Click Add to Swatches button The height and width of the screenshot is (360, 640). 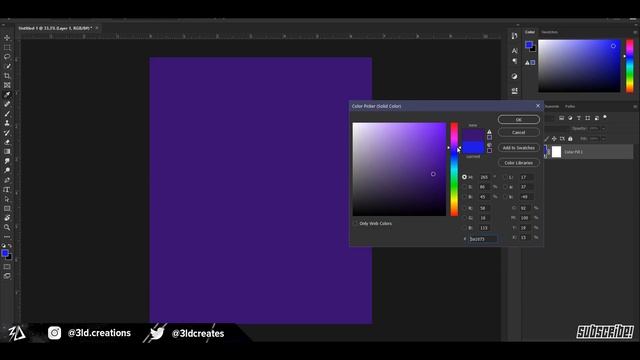[519, 148]
